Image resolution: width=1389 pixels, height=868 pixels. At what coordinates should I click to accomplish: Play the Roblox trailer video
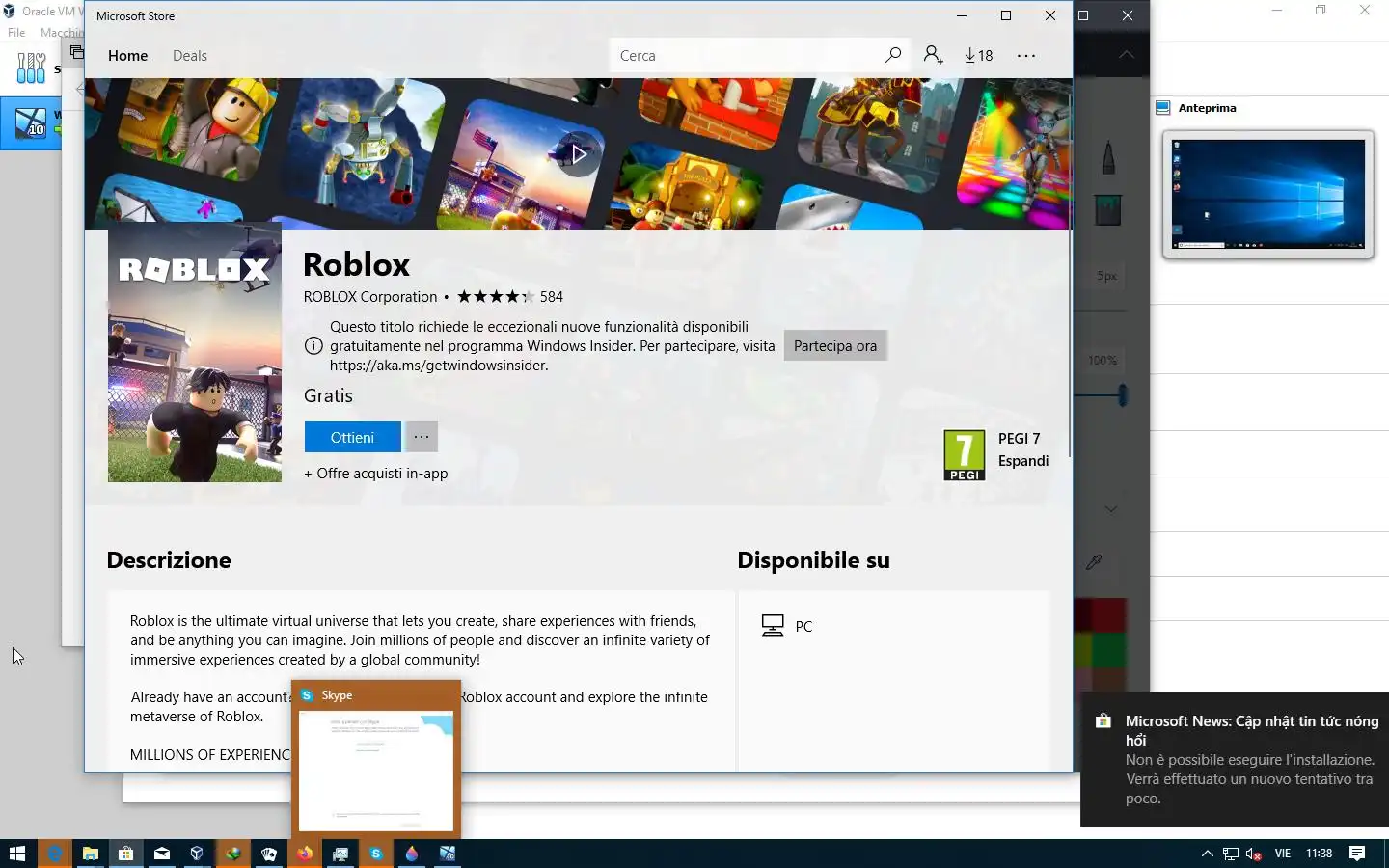578,153
